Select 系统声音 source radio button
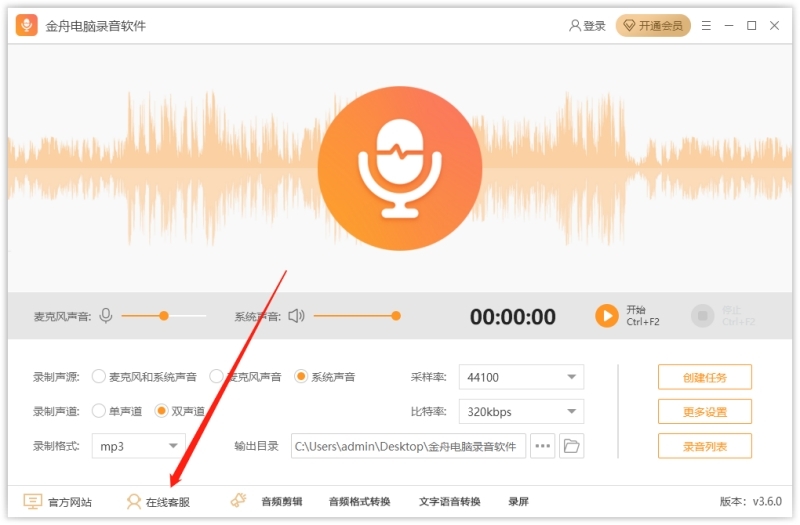Viewport: 800px width, 525px height. click(x=301, y=377)
